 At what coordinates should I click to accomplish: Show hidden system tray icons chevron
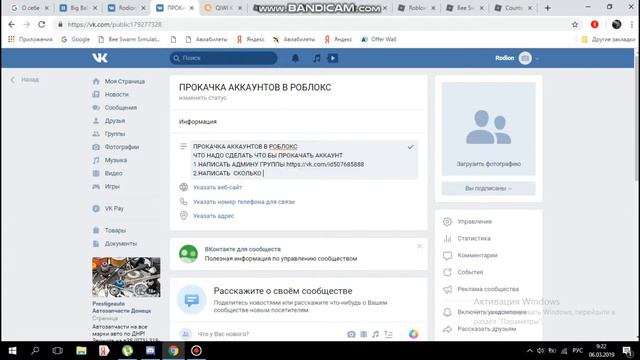[x=530, y=351]
